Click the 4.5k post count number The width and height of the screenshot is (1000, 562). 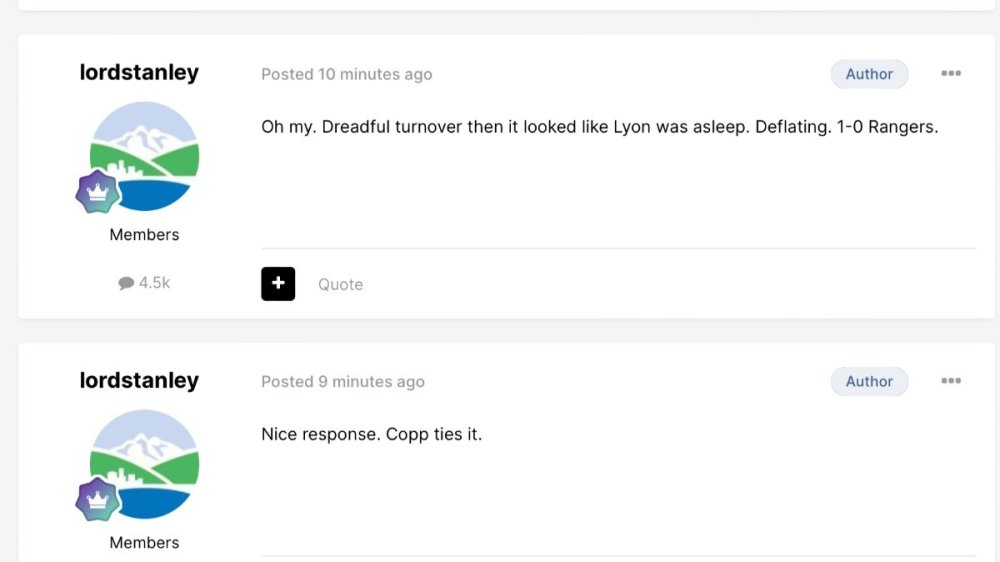click(154, 283)
